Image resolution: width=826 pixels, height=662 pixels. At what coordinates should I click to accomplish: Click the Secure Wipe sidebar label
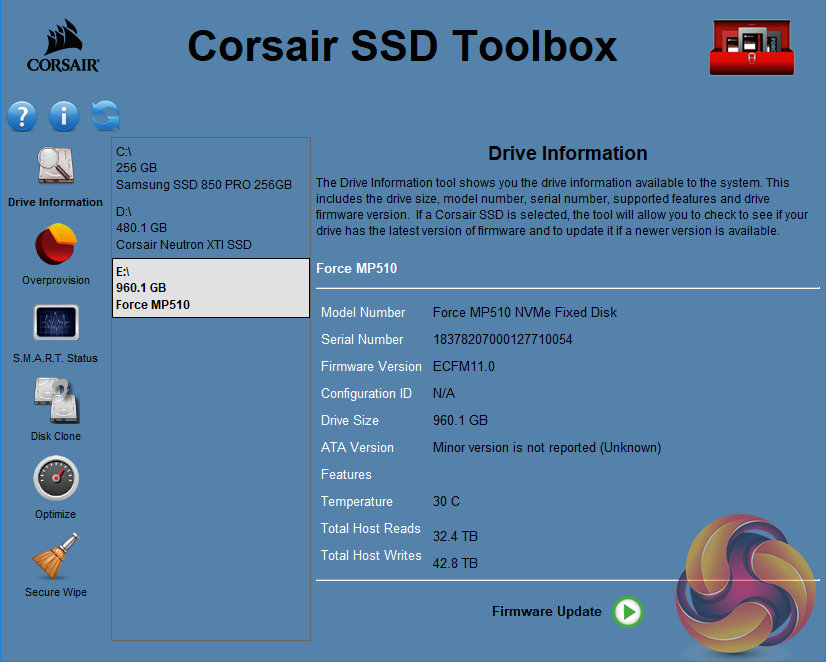tap(56, 592)
